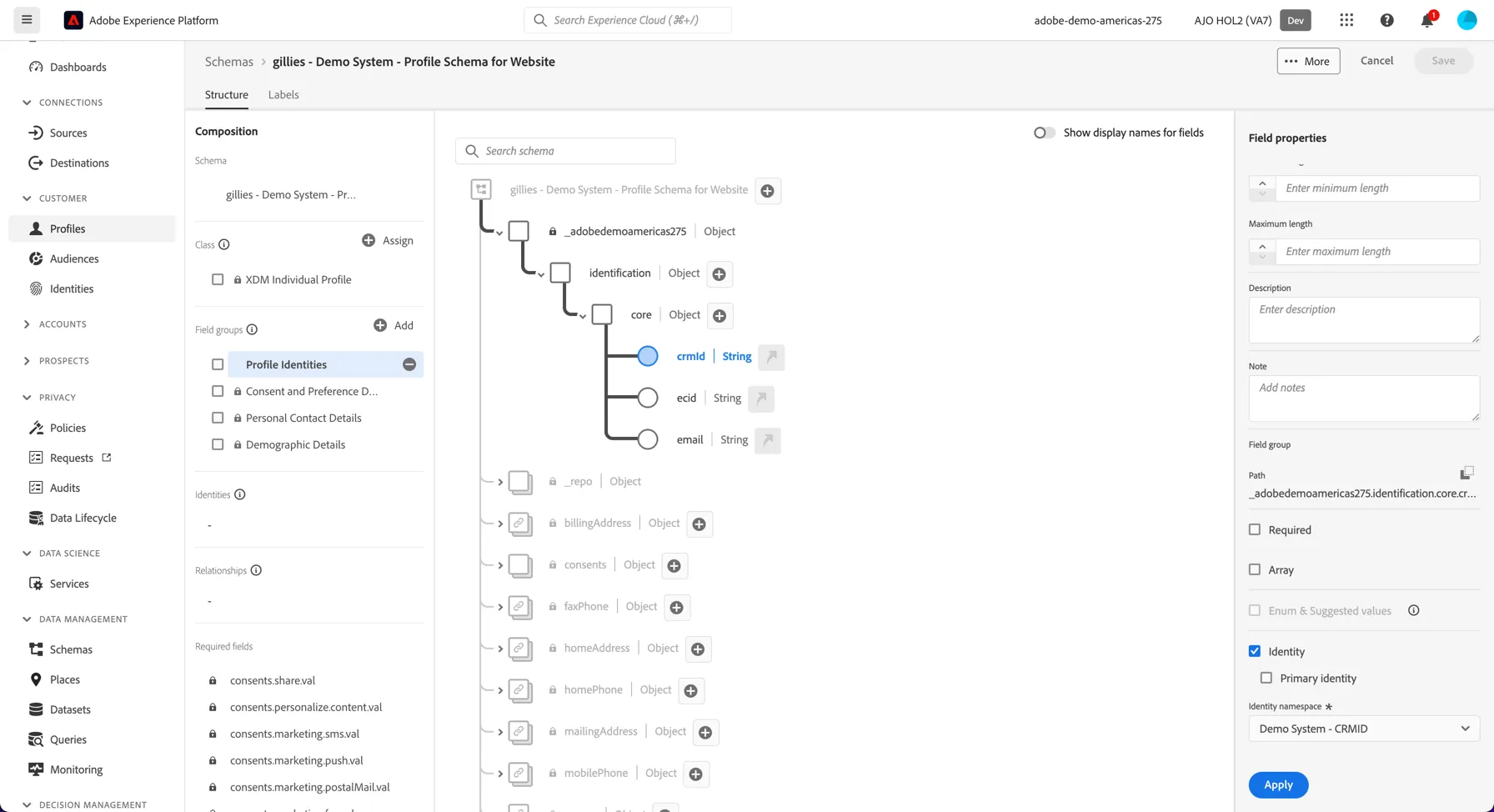Copy the field path to clipboard
Image resolution: width=1494 pixels, height=812 pixels.
coord(1466,474)
